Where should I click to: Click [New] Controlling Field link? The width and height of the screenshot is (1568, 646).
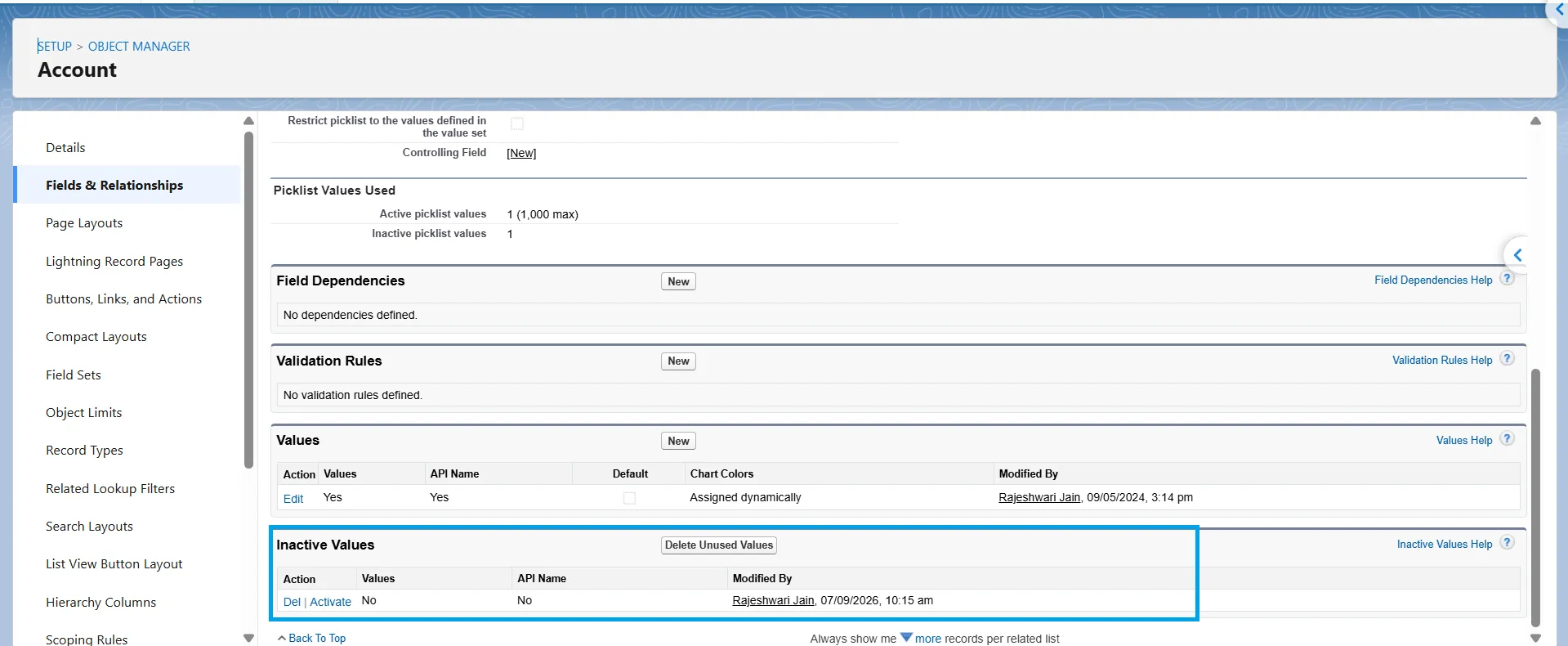point(521,153)
